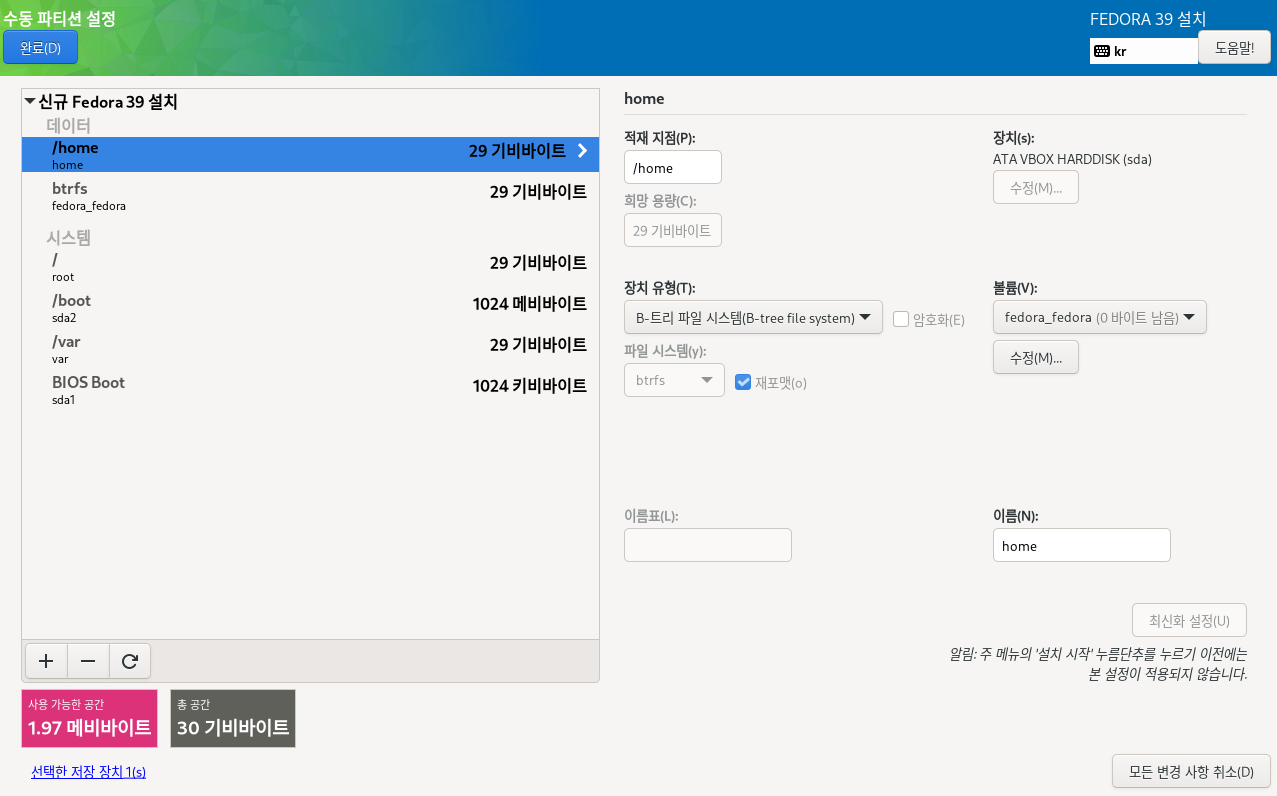Select the /boot sda2 row
The width and height of the screenshot is (1277, 796).
coord(310,308)
